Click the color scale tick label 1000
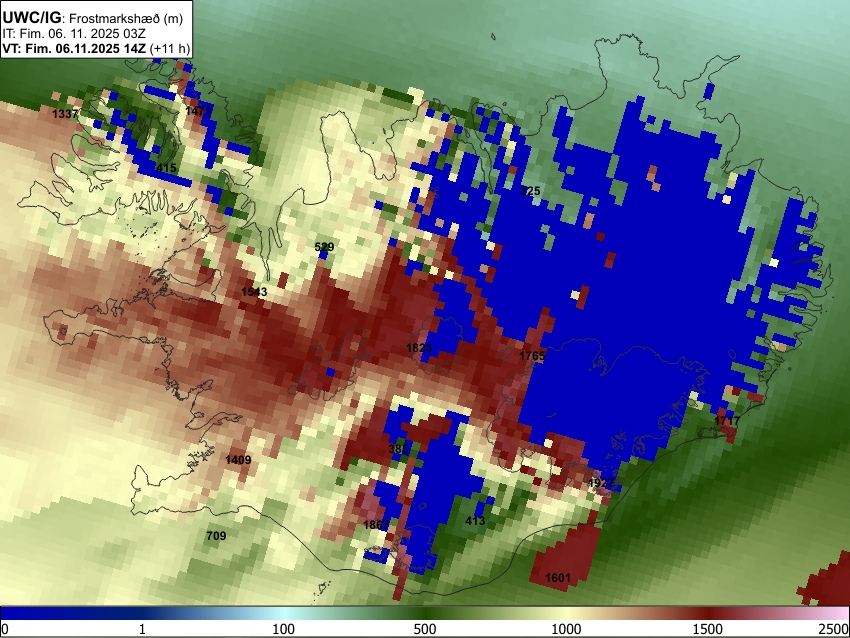850x638 pixels. click(x=566, y=629)
